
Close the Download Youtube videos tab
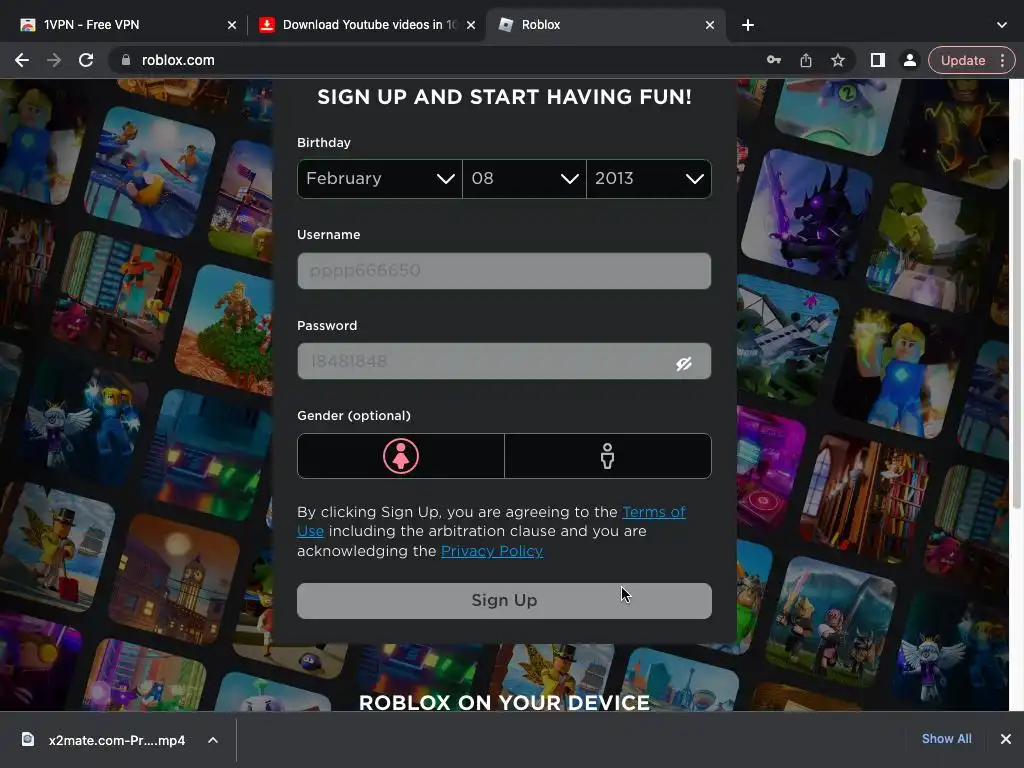click(471, 25)
